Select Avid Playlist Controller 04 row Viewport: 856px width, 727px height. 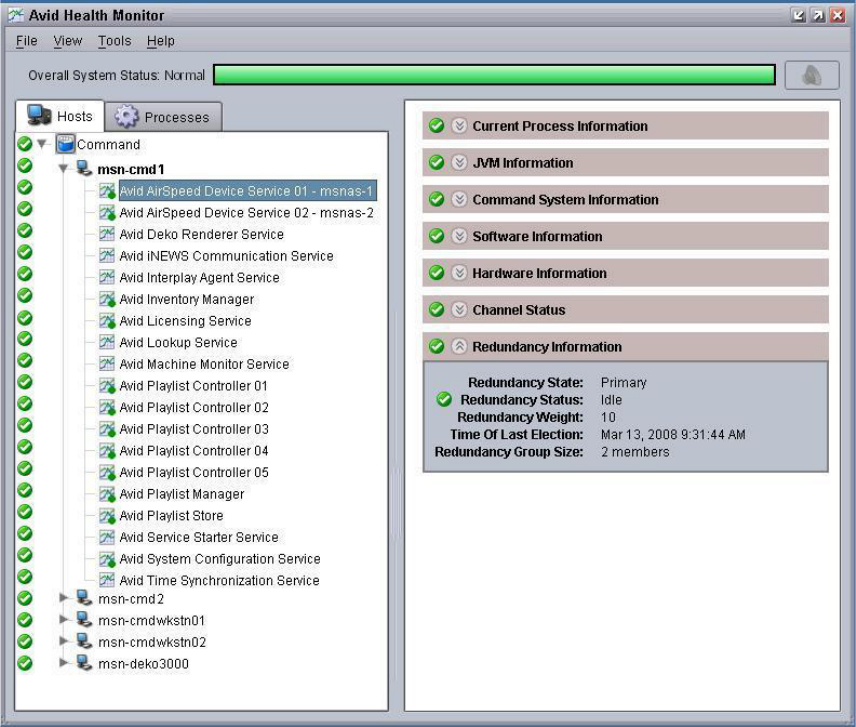click(x=194, y=451)
